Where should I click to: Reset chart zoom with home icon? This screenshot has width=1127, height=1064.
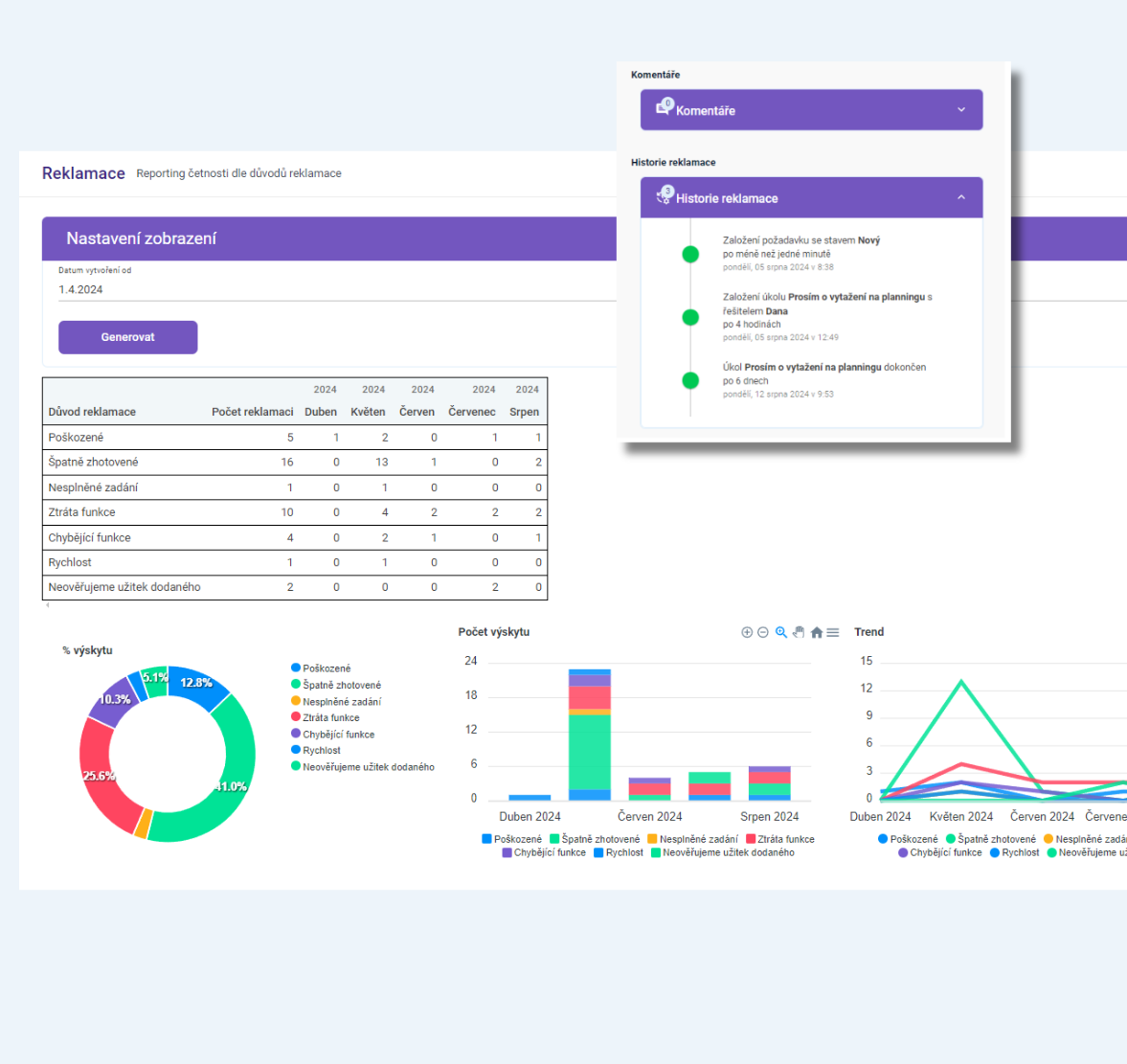817,633
